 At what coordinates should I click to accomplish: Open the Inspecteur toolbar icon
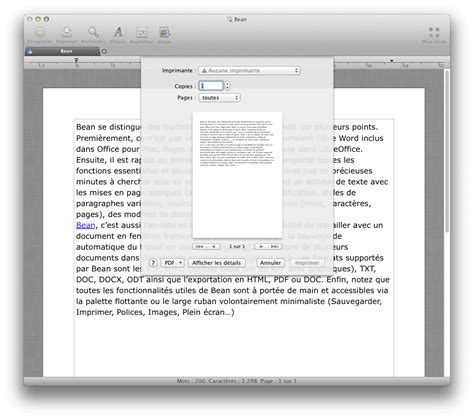tap(142, 33)
